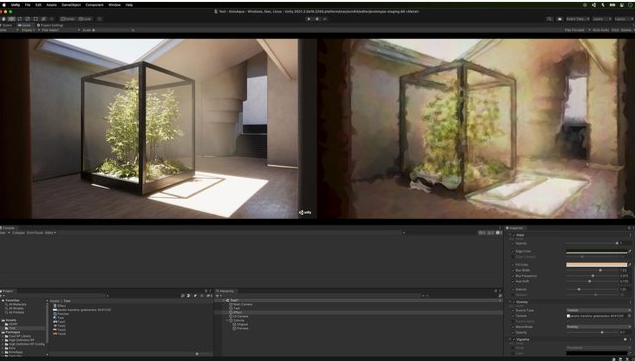Viewport: 635px width, 361px height.
Task: Open the Texture object picker
Action: (629, 316)
